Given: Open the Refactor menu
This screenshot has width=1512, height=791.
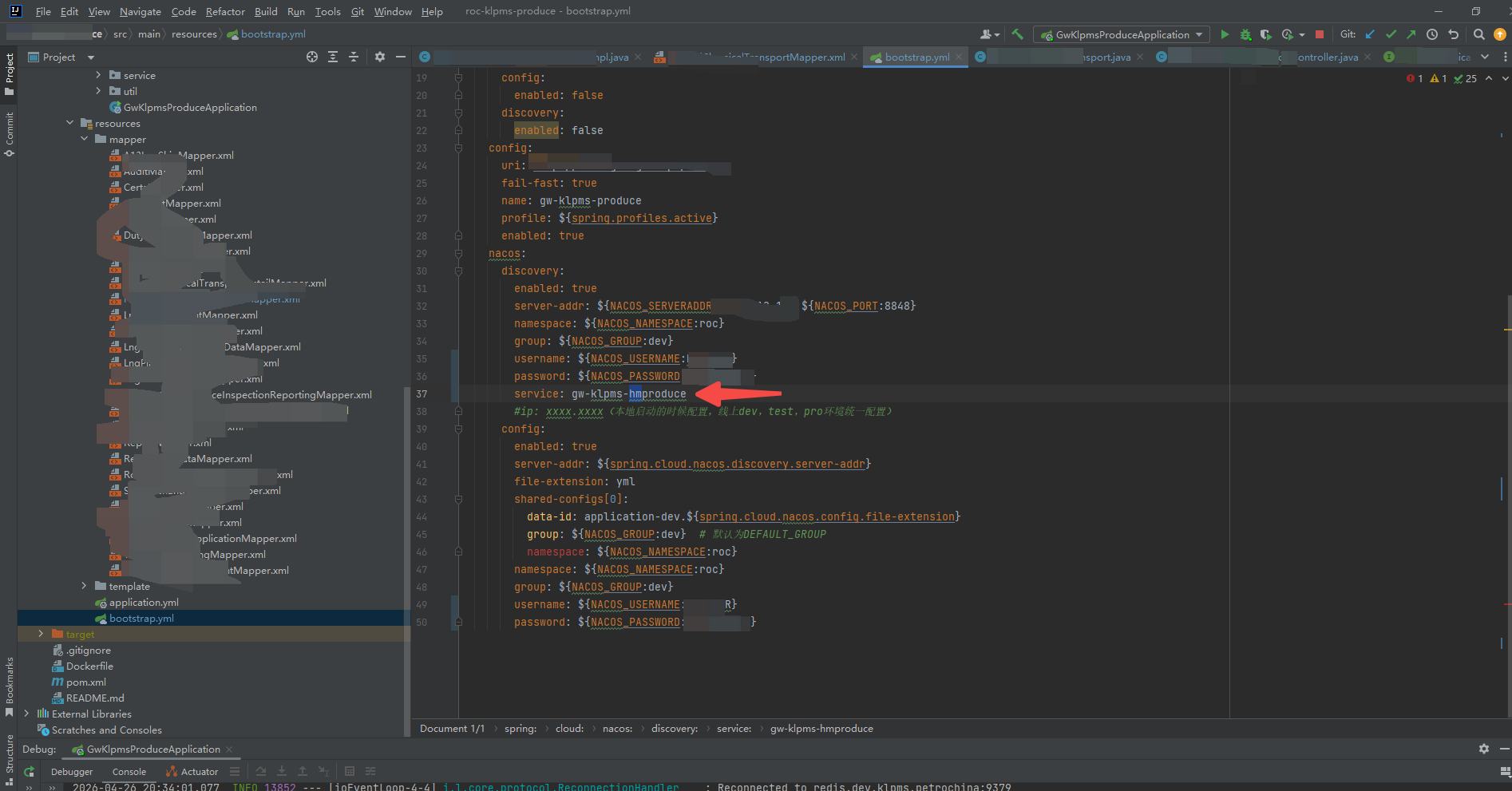Looking at the screenshot, I should point(225,11).
